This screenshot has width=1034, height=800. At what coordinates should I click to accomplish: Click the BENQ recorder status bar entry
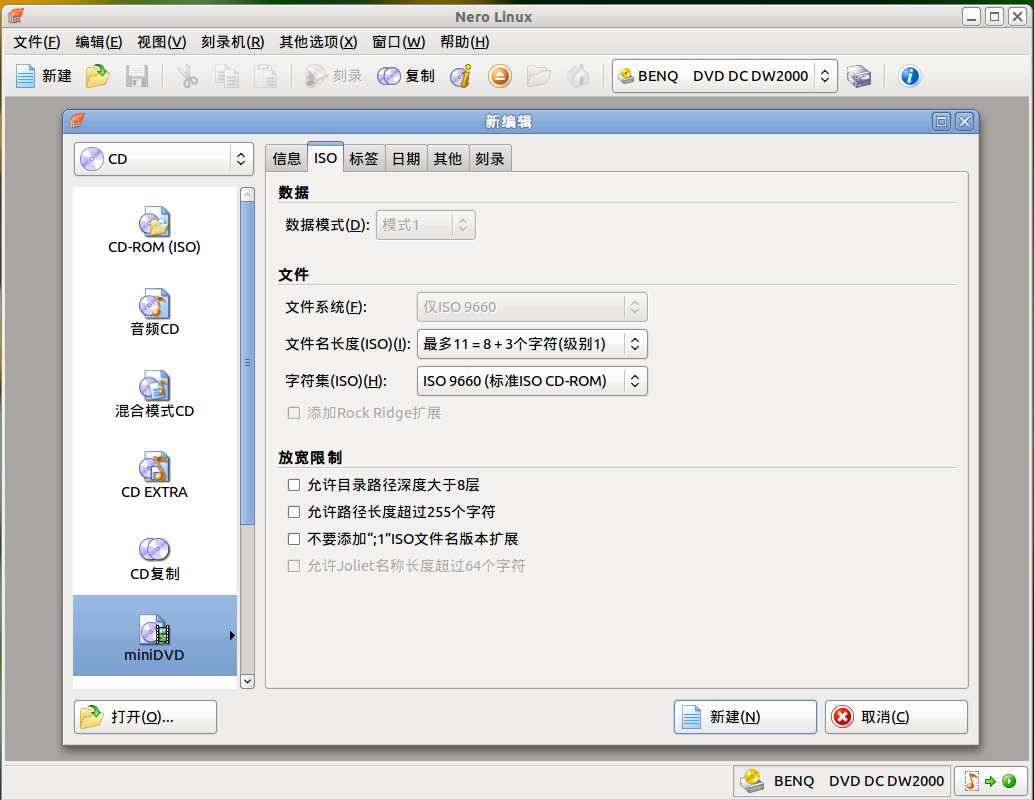841,782
